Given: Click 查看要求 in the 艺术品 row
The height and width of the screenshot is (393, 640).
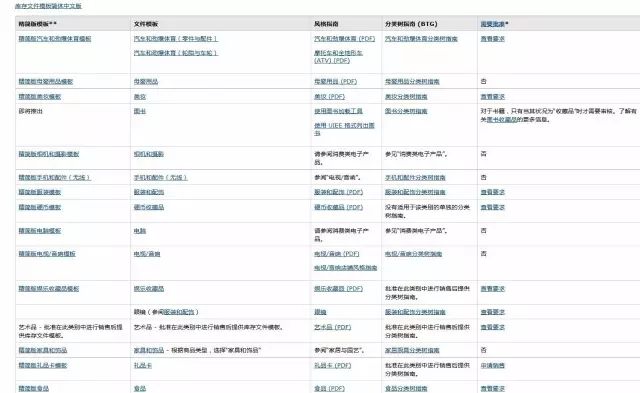Looking at the screenshot, I should pos(493,327).
